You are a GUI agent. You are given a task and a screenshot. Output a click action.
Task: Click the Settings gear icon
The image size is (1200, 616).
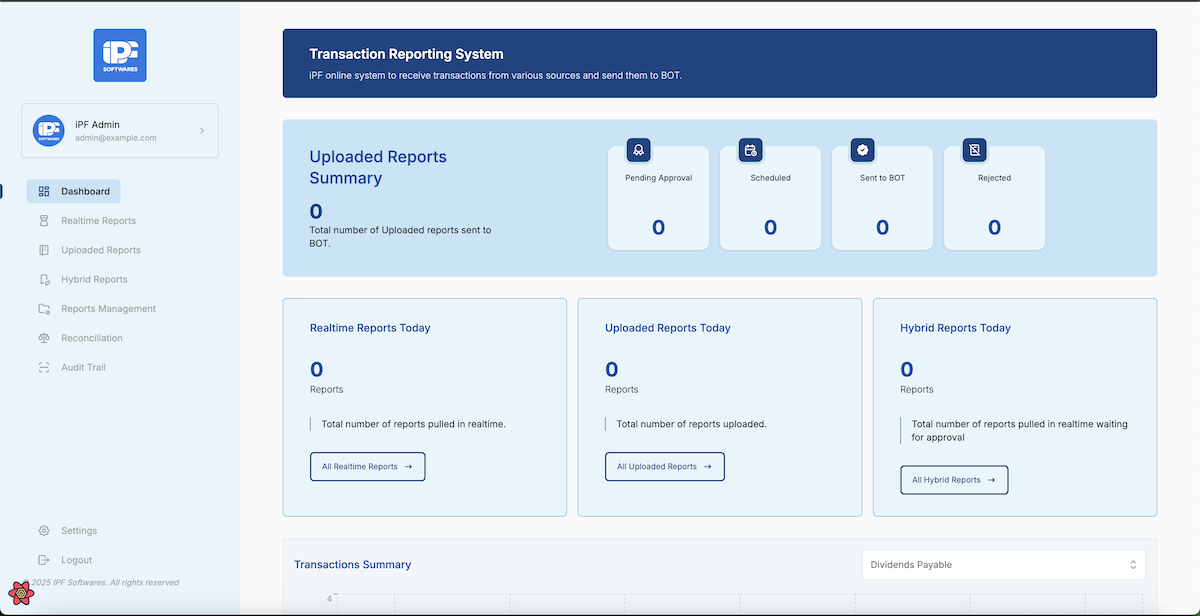point(44,531)
